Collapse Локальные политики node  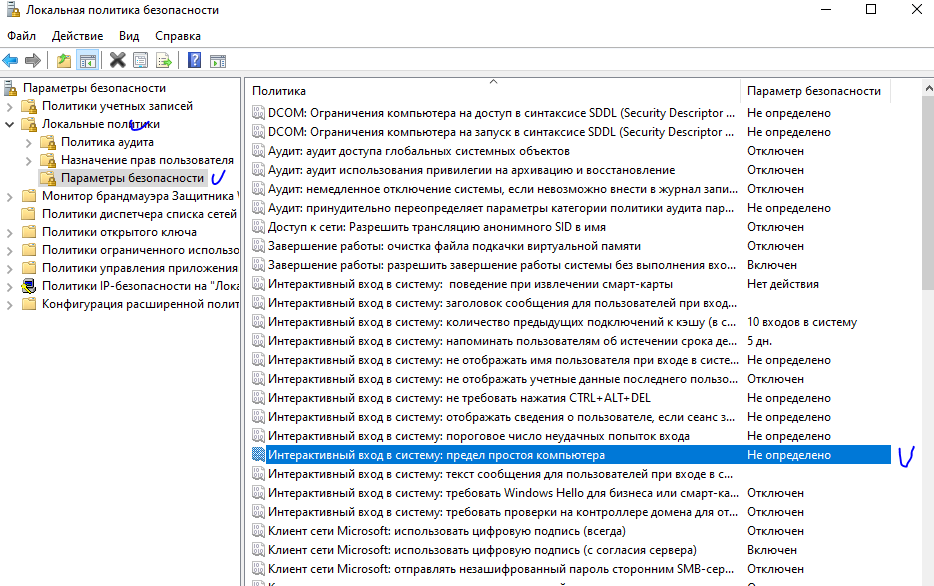tap(10, 124)
